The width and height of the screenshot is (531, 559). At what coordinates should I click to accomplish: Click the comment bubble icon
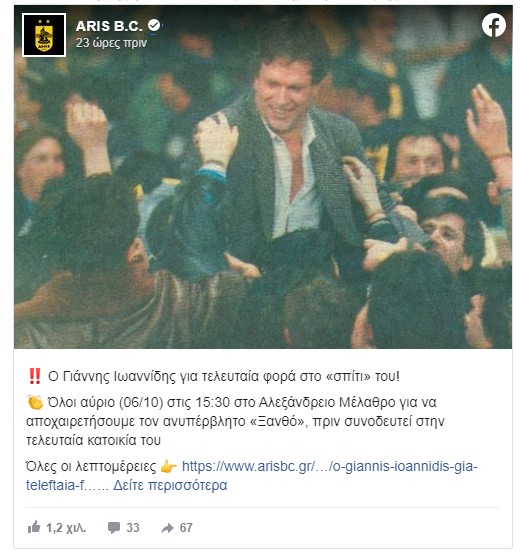[x=114, y=528]
